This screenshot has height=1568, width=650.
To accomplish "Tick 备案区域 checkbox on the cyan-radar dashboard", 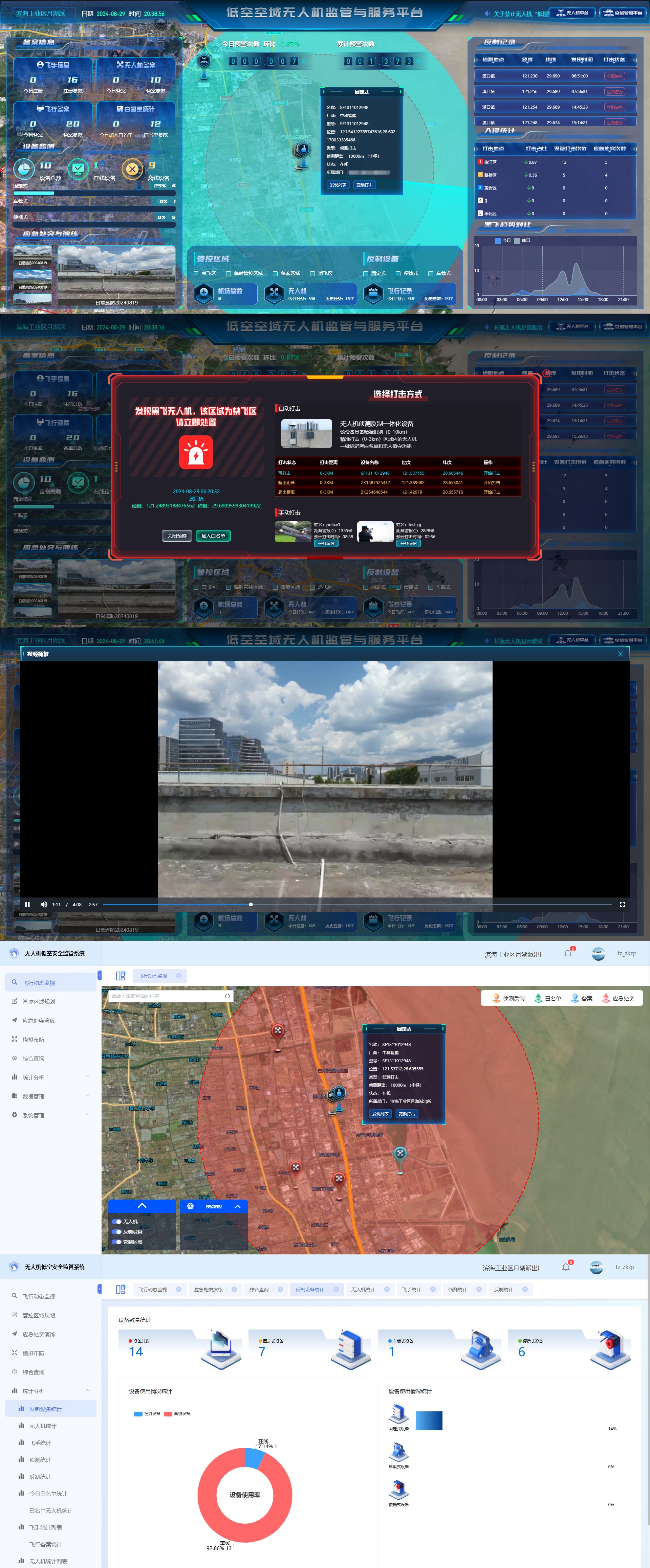I will pos(275,274).
